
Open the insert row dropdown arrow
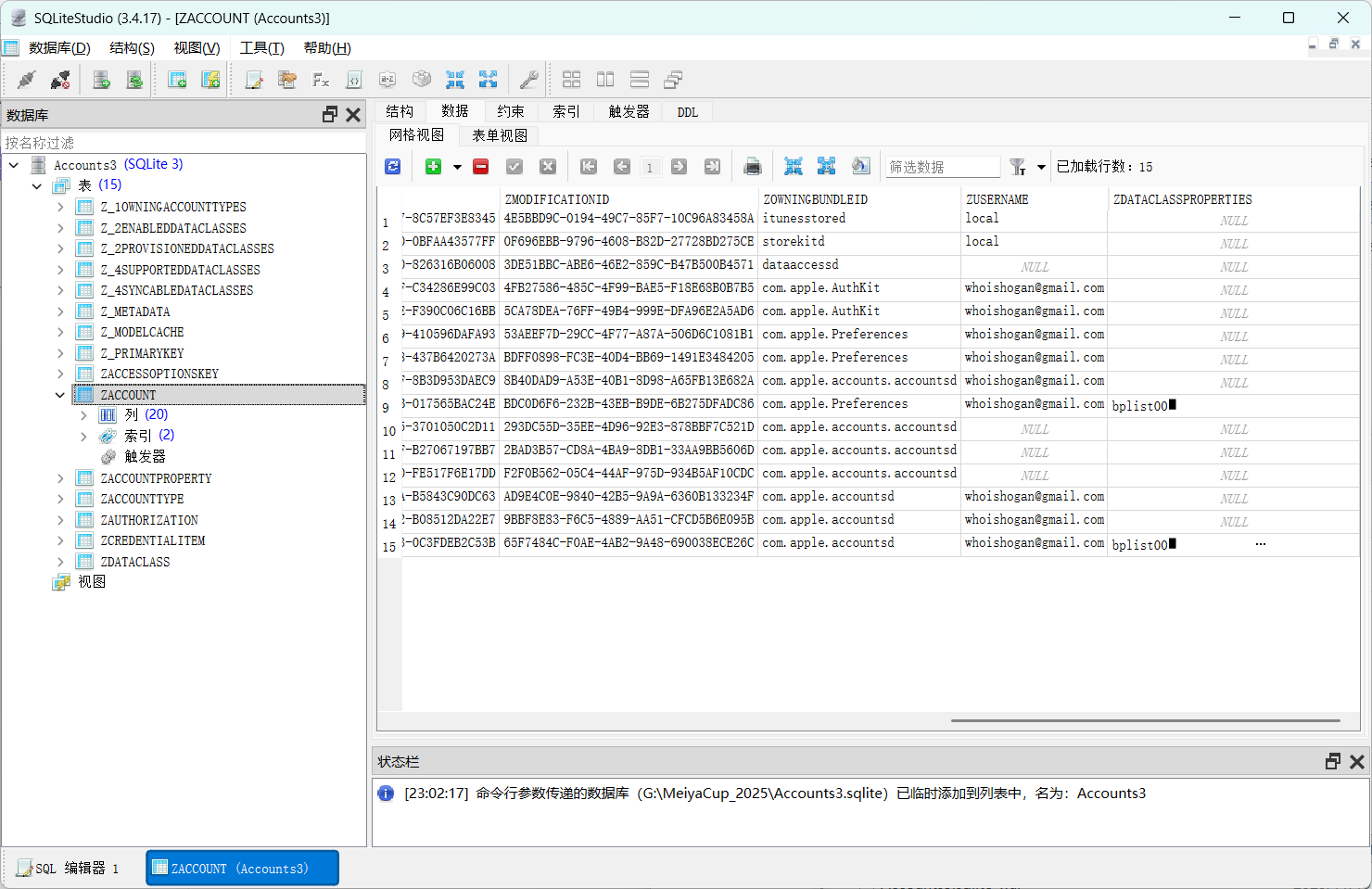click(x=457, y=168)
